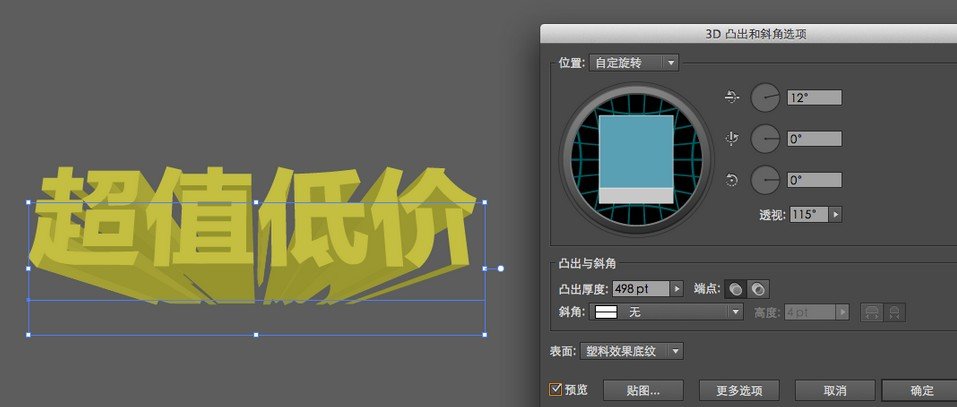Click the blue cube in rotation trackball

pyautogui.click(x=635, y=150)
